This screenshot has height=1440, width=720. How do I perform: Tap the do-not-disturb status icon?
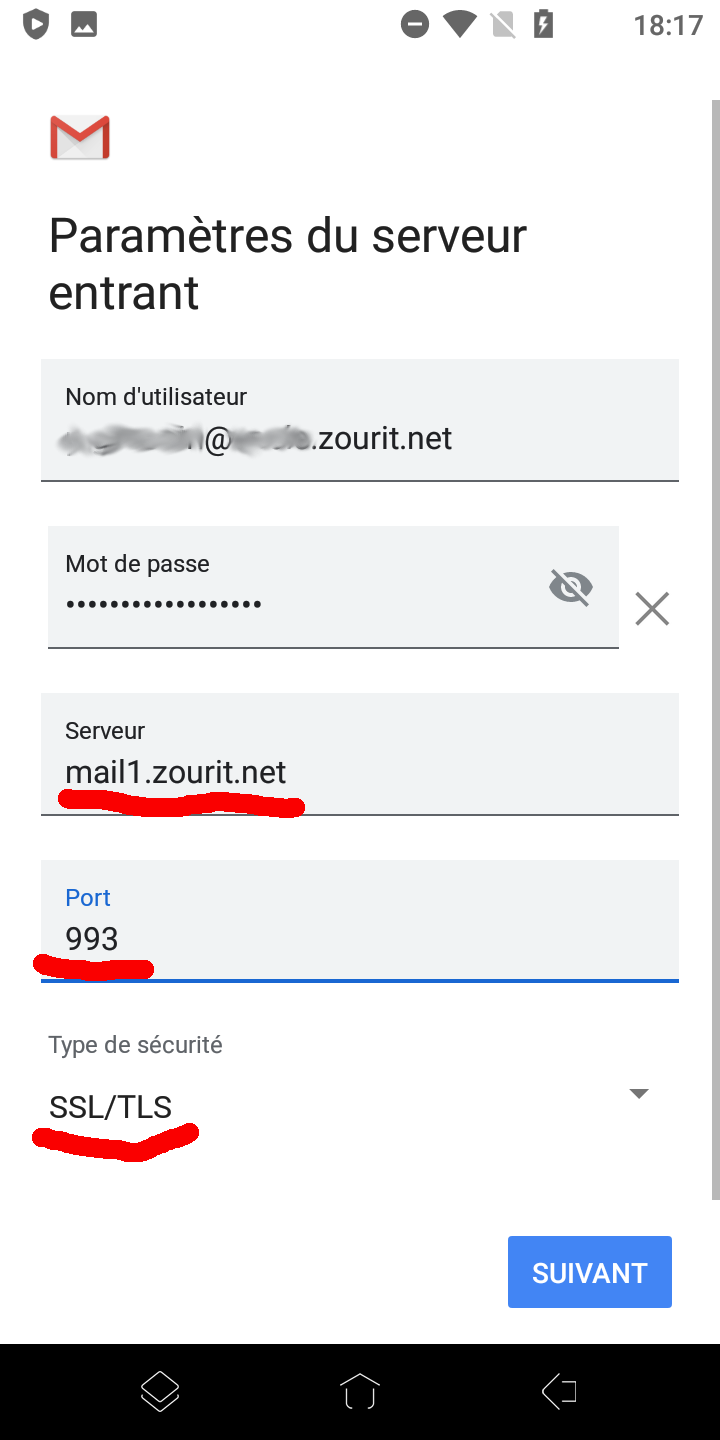click(415, 24)
